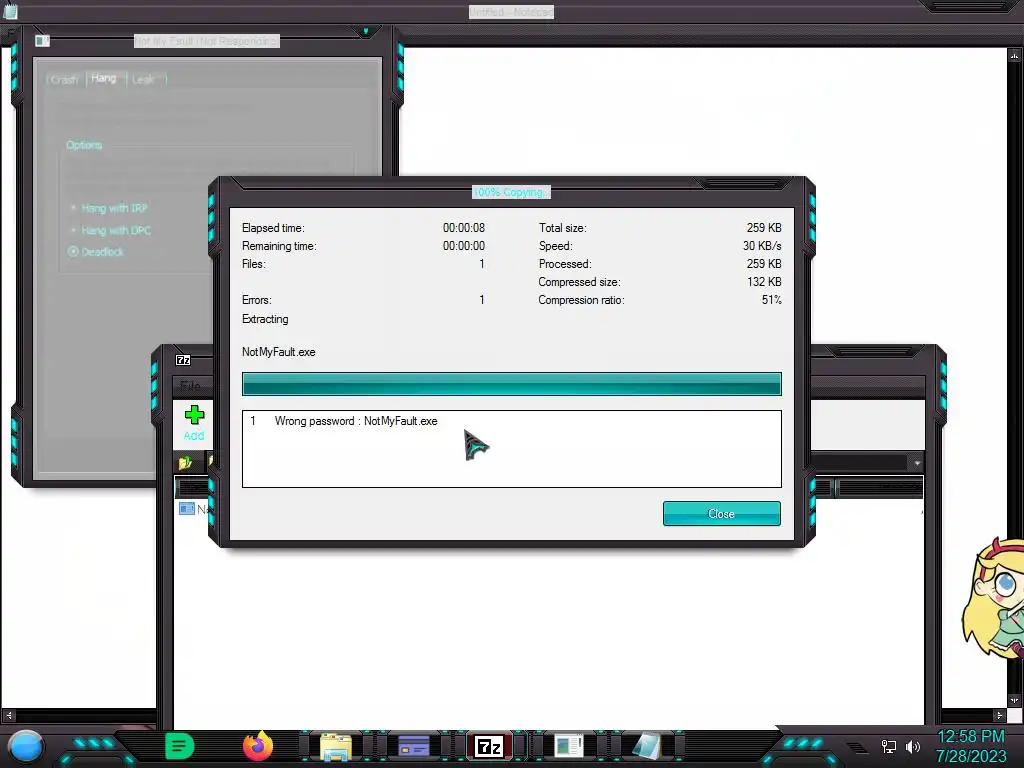Click the copying progress bar
This screenshot has height=768, width=1024.
(511, 384)
